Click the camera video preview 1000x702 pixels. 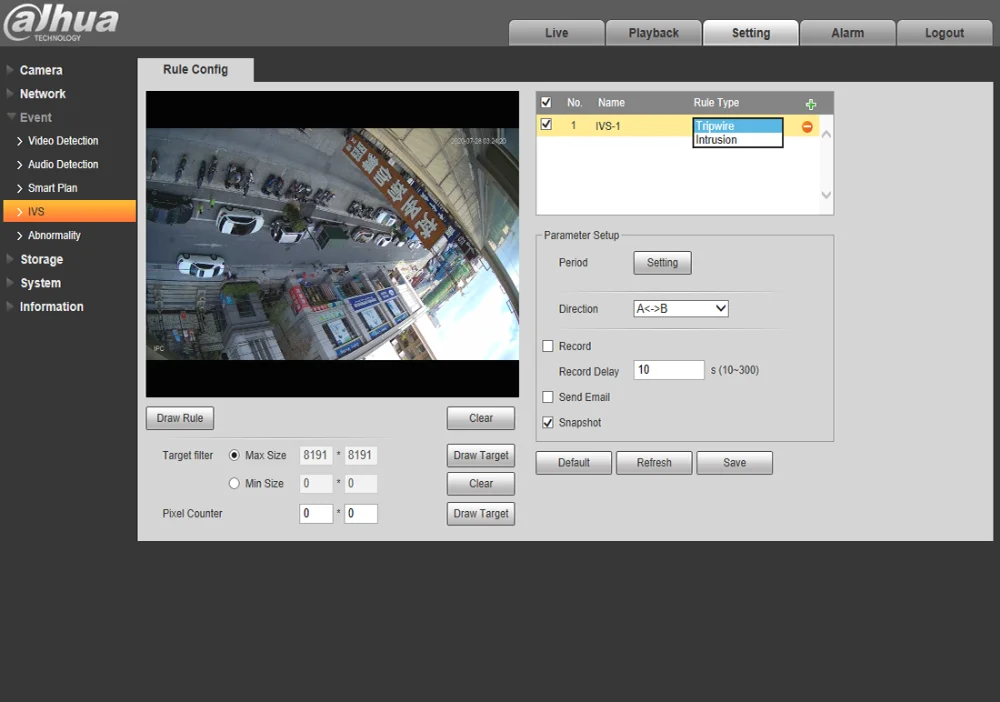point(332,244)
